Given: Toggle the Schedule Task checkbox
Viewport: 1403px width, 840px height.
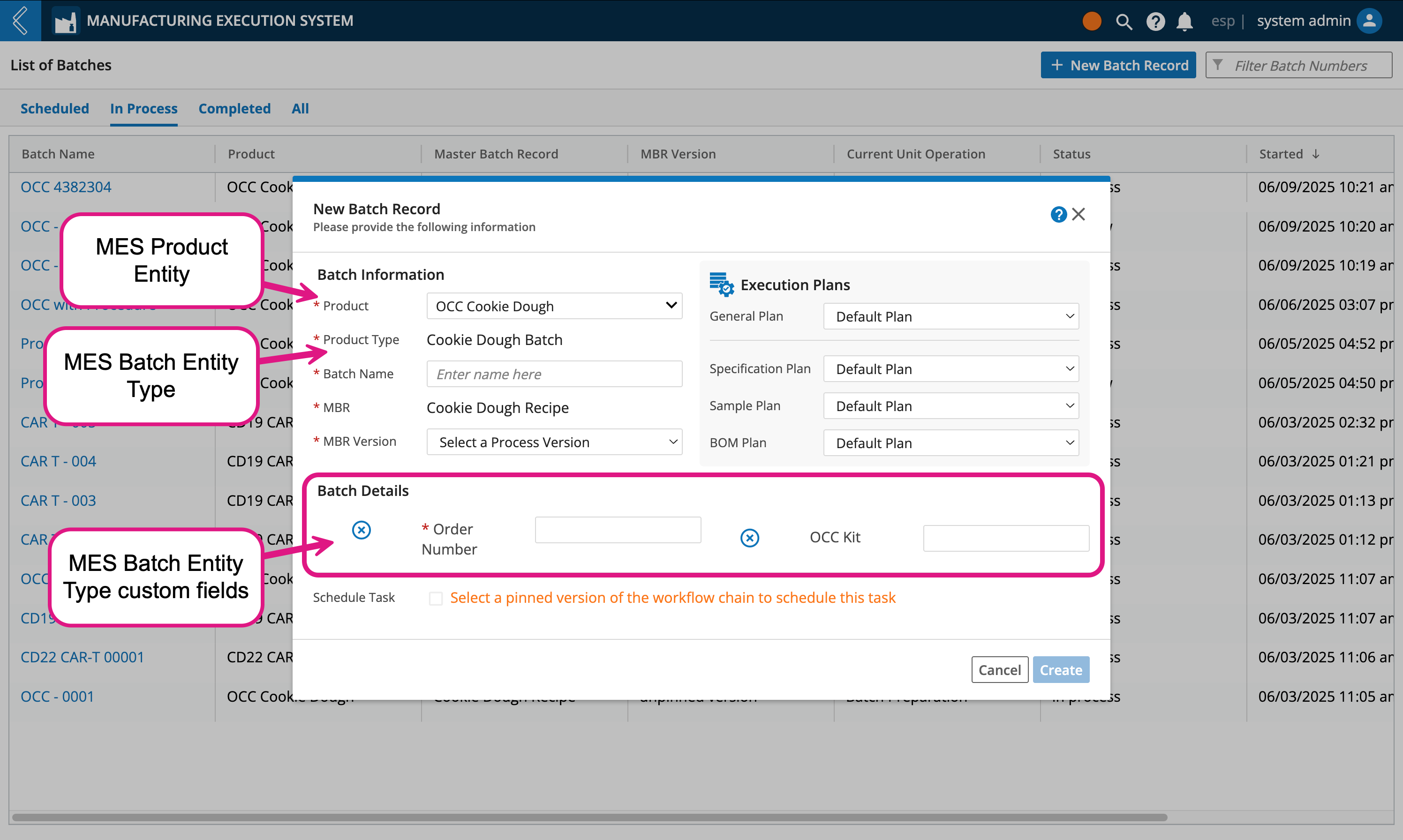Looking at the screenshot, I should click(x=436, y=598).
